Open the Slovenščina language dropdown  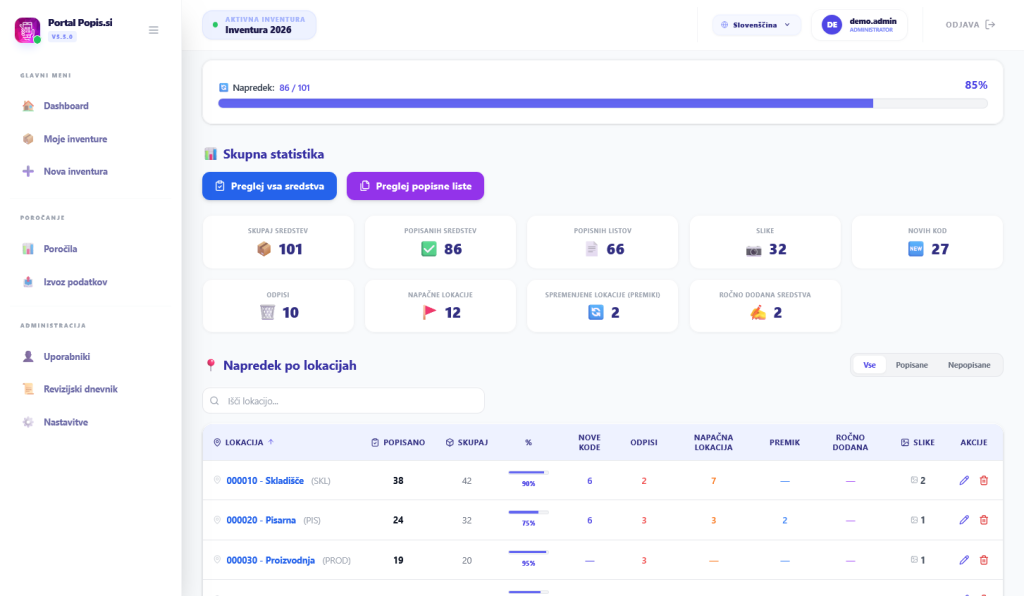[x=756, y=25]
